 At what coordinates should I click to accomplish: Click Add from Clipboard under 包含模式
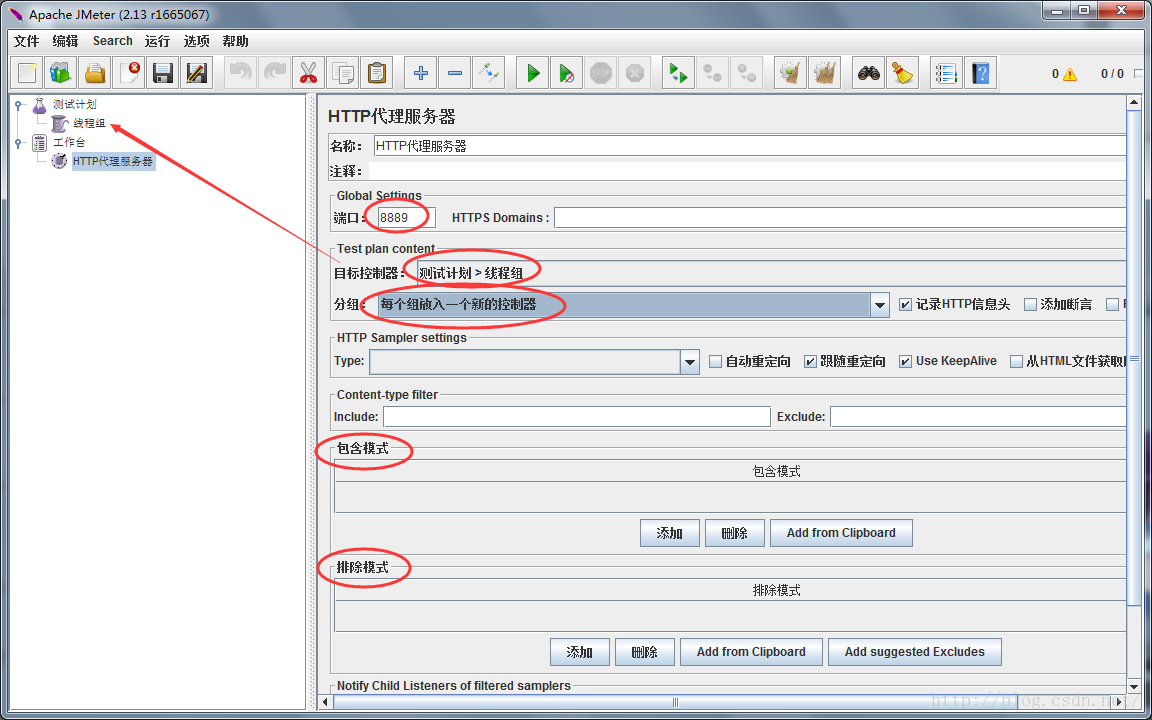841,533
